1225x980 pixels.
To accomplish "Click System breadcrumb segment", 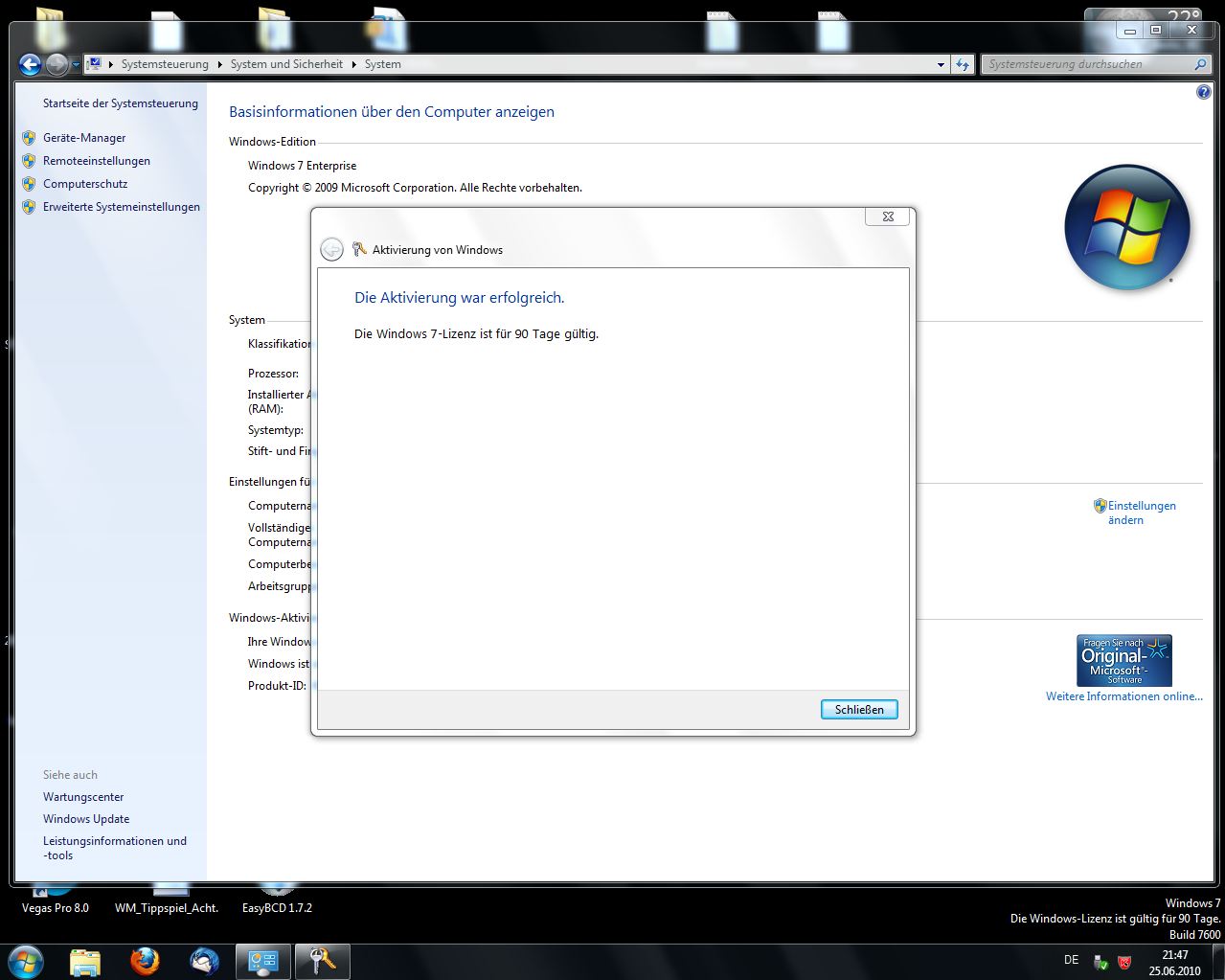I will 383,64.
